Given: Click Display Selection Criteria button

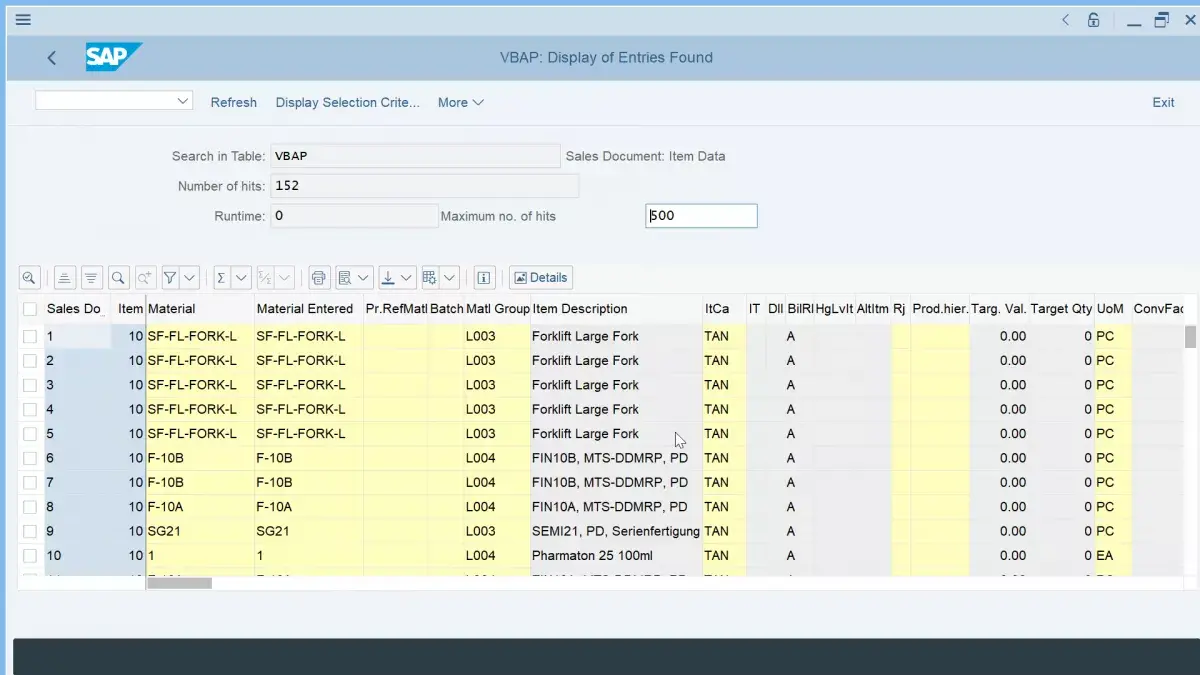Looking at the screenshot, I should coord(348,102).
